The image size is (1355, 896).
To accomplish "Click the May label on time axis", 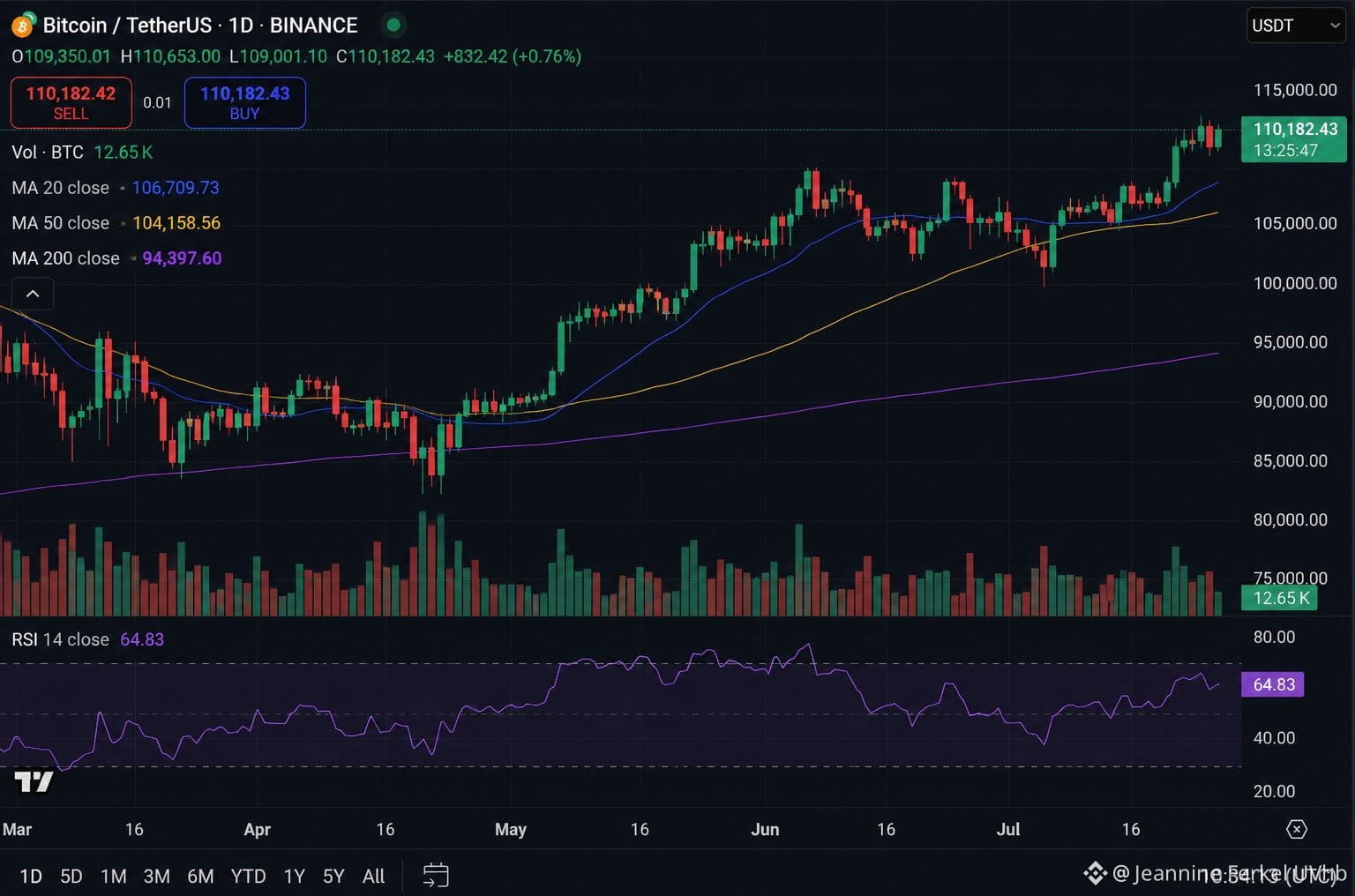I will tap(511, 829).
